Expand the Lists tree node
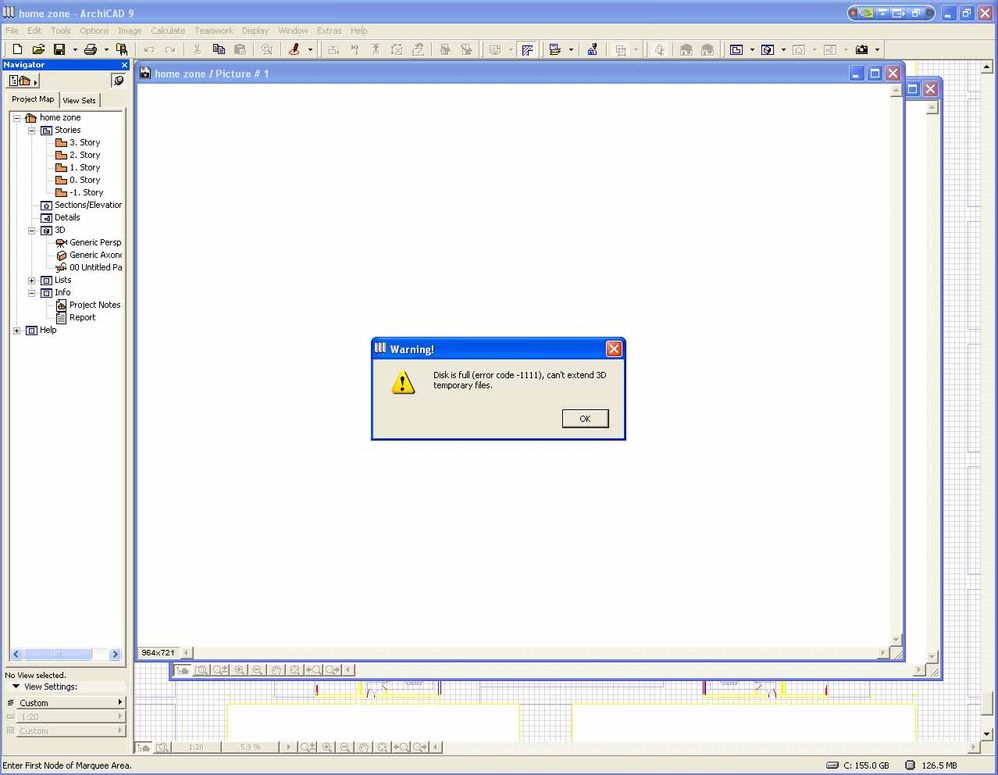Image resolution: width=998 pixels, height=775 pixels. click(x=31, y=280)
